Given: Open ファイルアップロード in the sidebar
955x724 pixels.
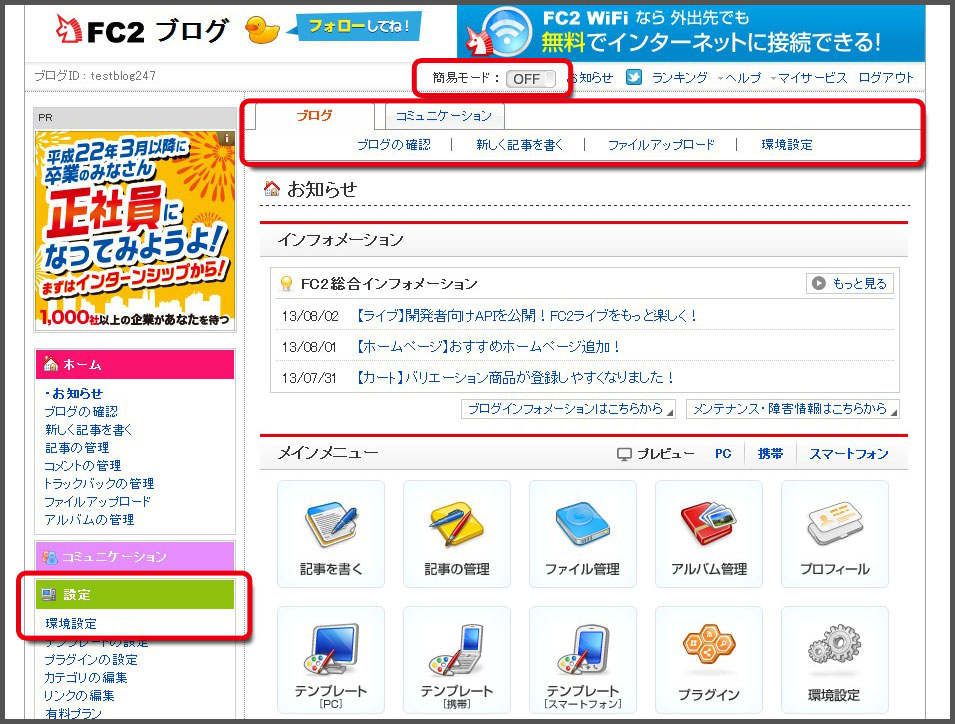Looking at the screenshot, I should tap(97, 502).
